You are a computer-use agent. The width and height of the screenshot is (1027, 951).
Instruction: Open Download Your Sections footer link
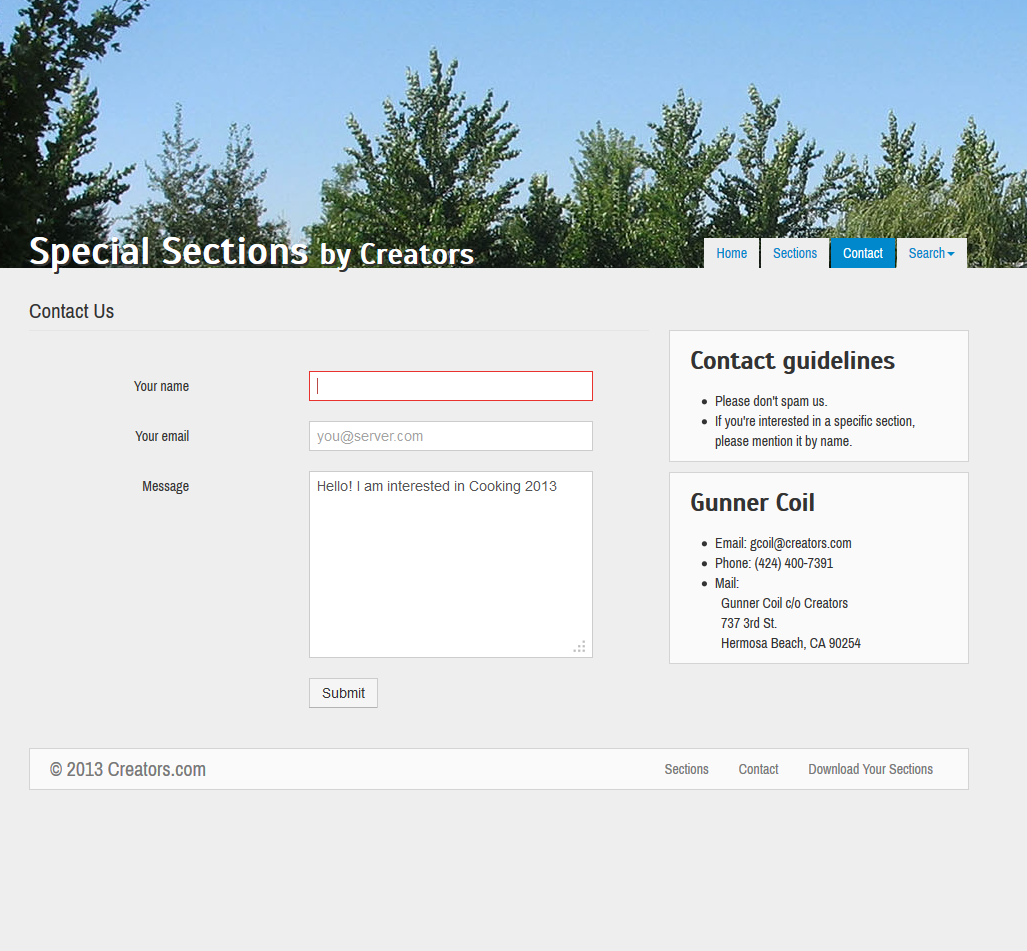[x=870, y=769]
